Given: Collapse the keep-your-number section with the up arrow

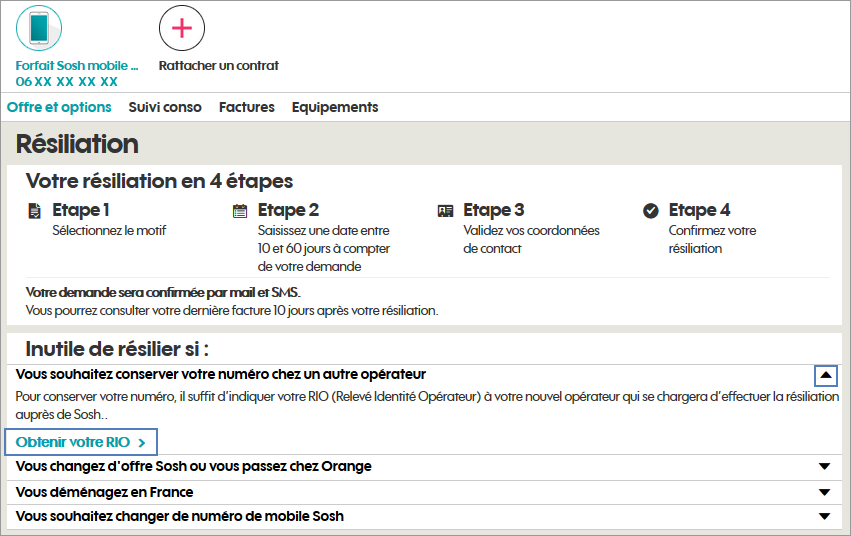Looking at the screenshot, I should tap(825, 375).
